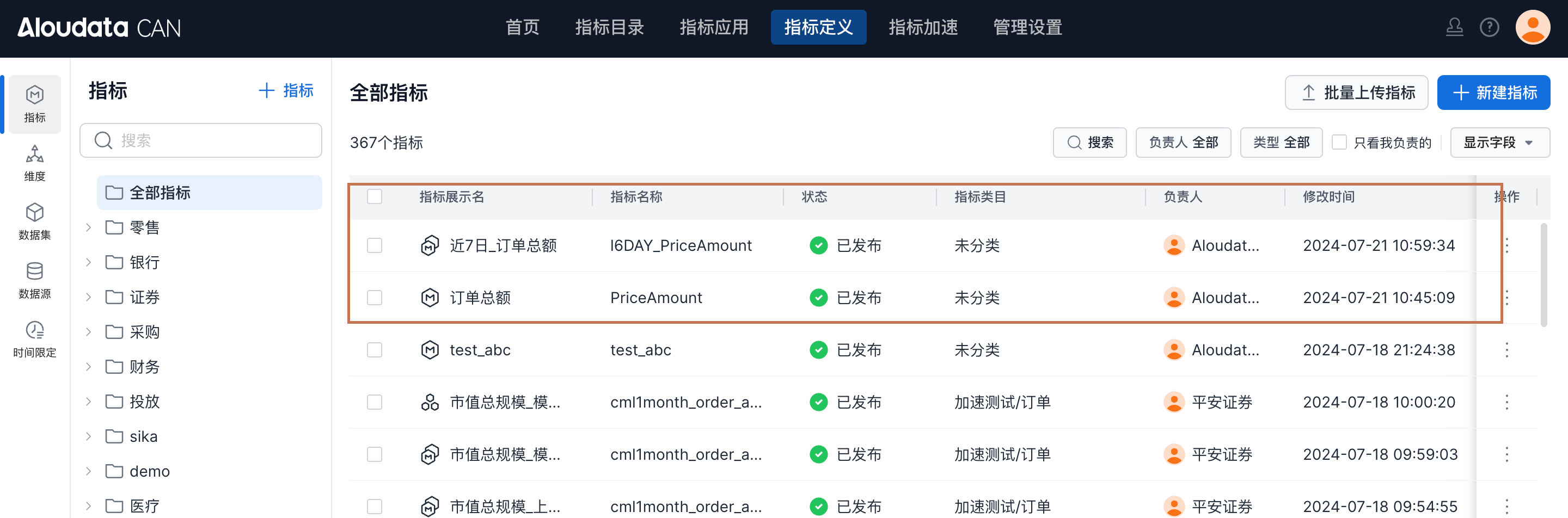Select the checkbox for 订单总额 row
Viewport: 1568px width, 518px height.
[x=375, y=298]
